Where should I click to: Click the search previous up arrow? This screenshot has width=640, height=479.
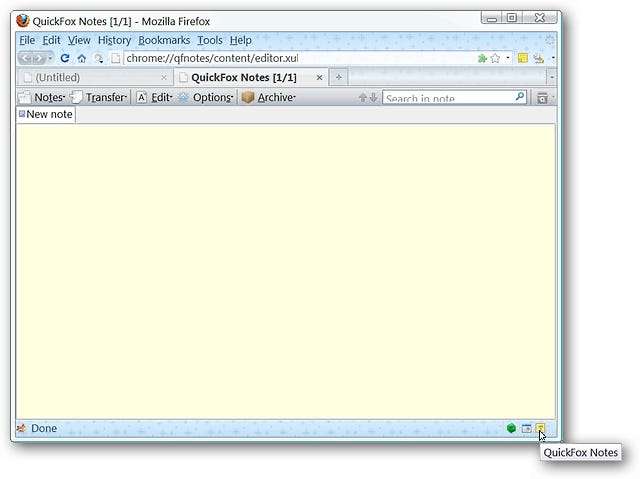(362, 98)
